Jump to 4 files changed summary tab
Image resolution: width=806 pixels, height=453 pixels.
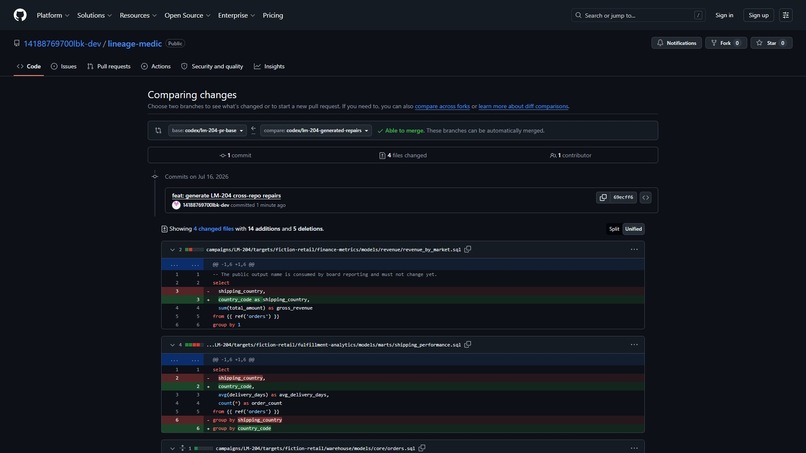403,155
